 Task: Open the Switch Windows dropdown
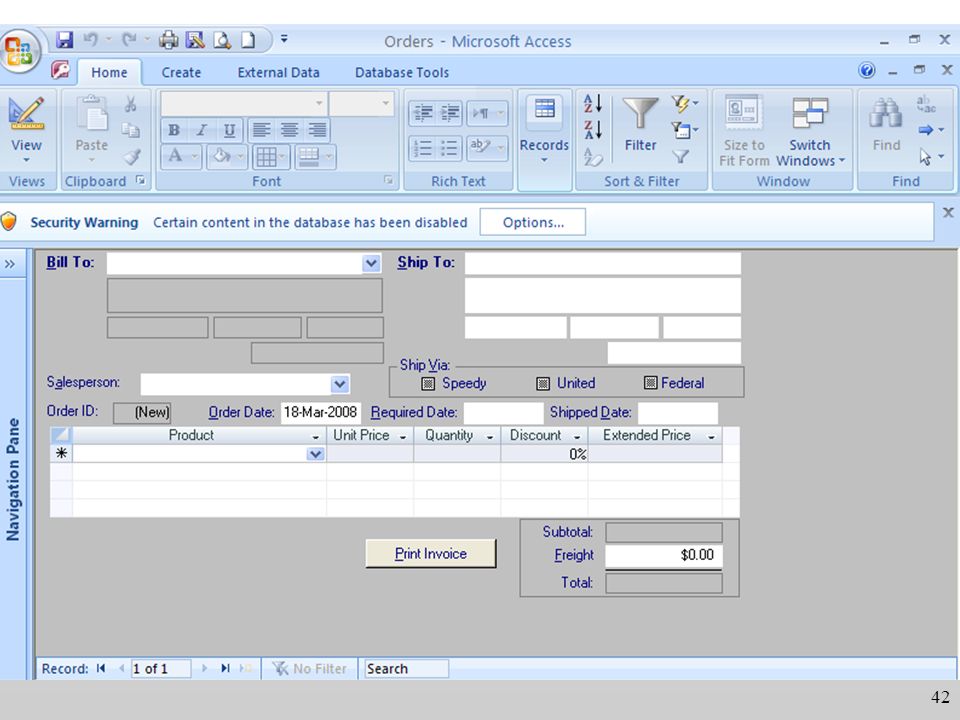[809, 132]
